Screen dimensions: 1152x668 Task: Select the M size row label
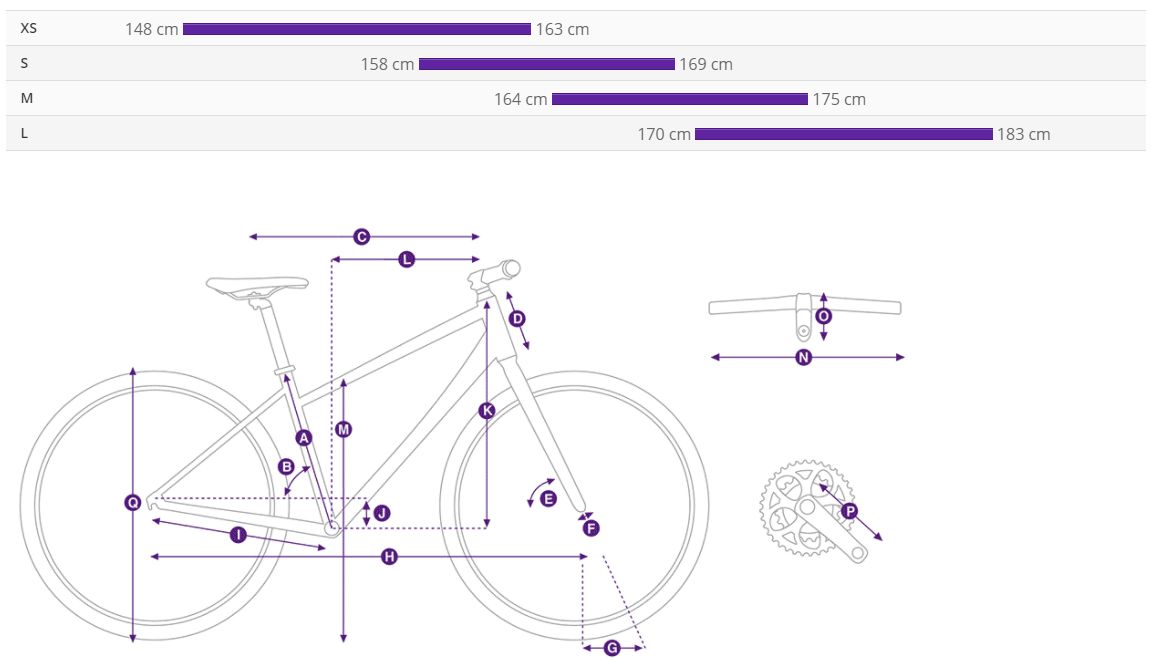tap(27, 98)
